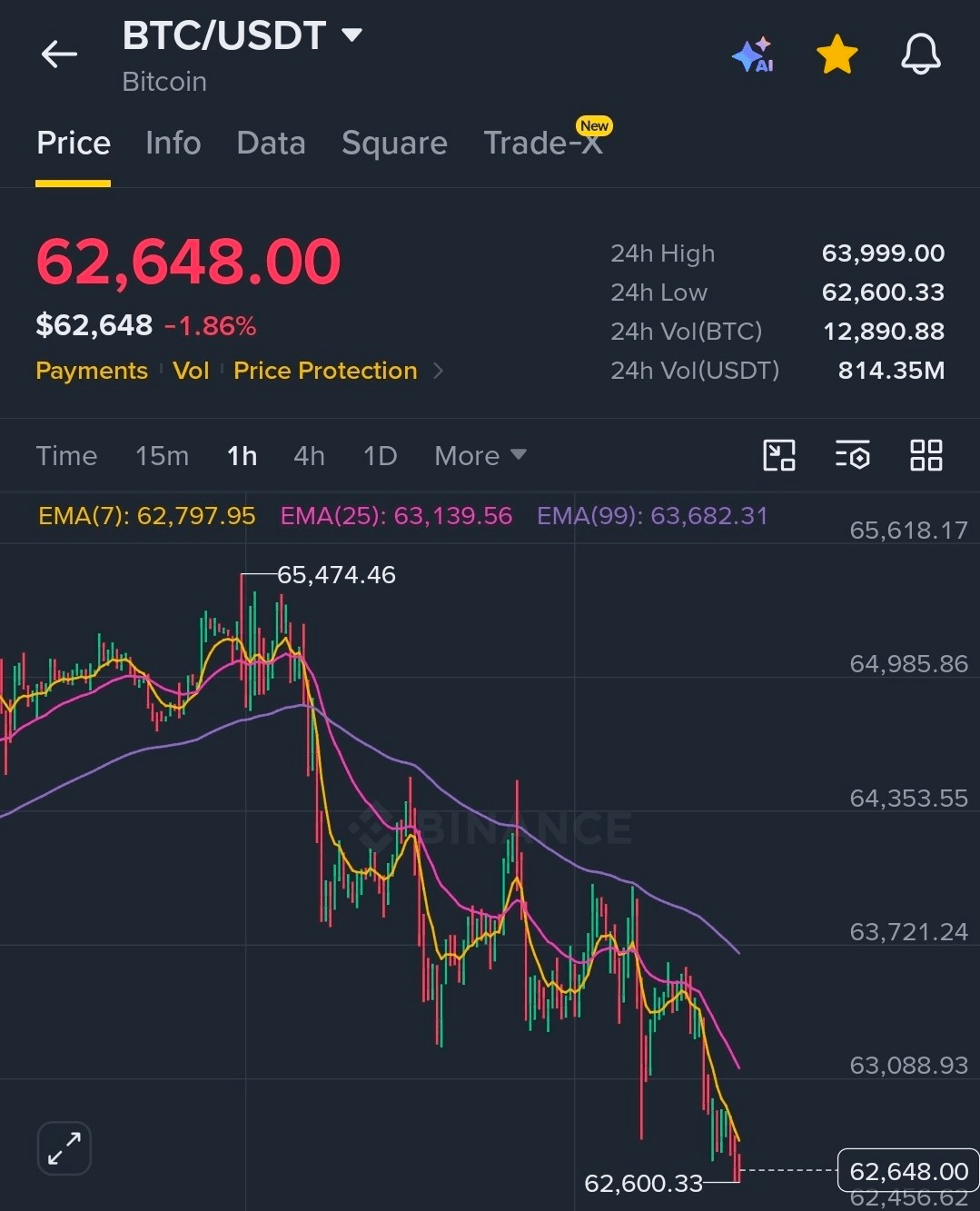Open the Trade-X tab
Screen dimensions: 980x1211
(543, 144)
